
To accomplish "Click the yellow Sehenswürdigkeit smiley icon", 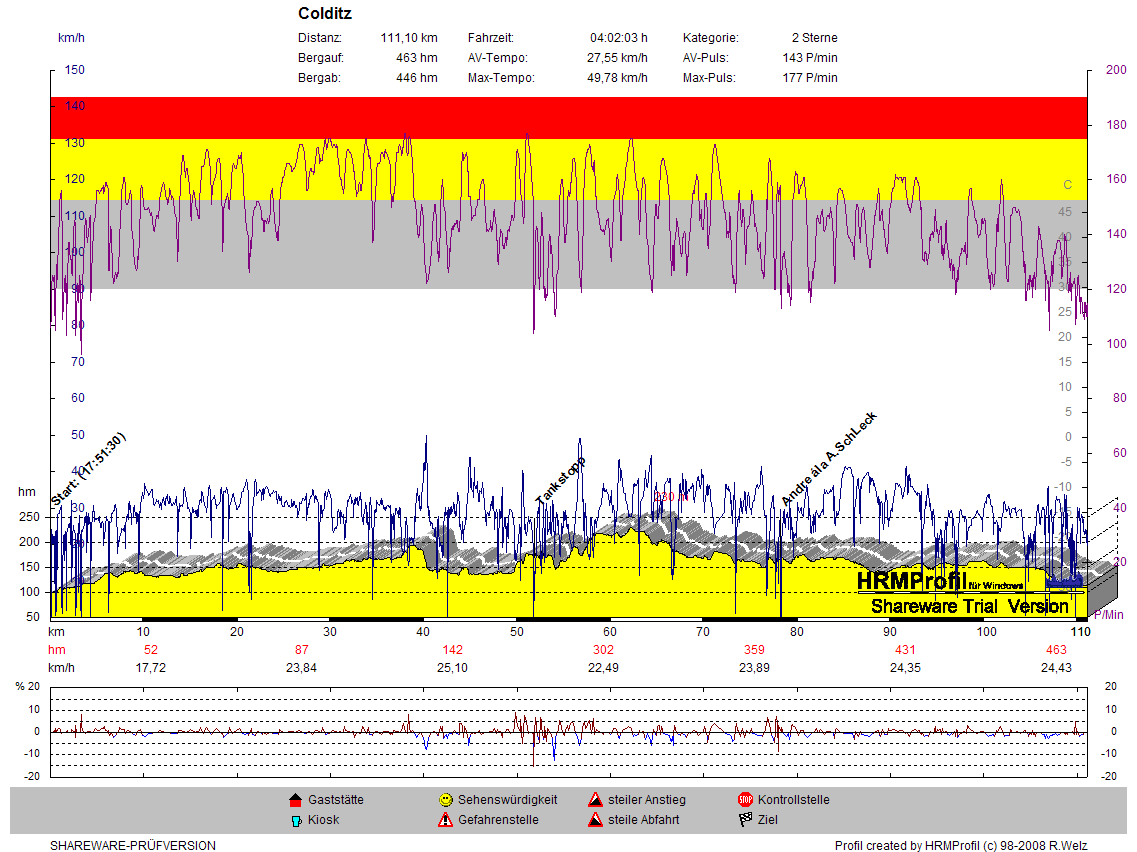I will (445, 800).
